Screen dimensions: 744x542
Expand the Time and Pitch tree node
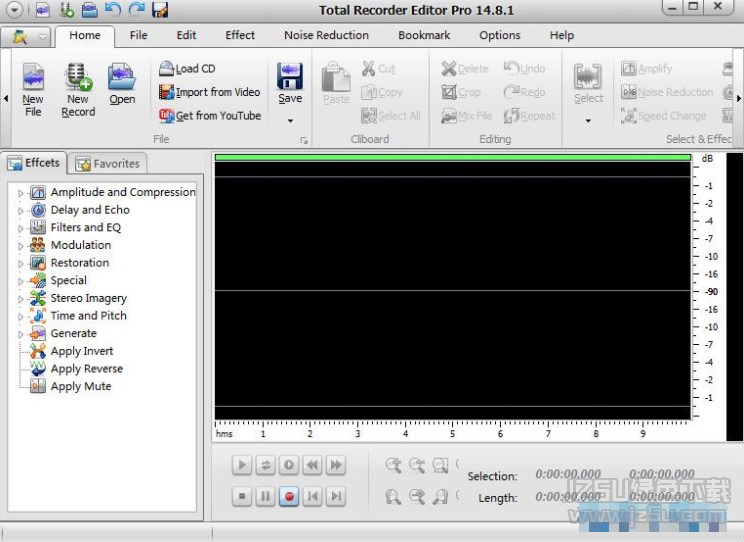pos(20,317)
